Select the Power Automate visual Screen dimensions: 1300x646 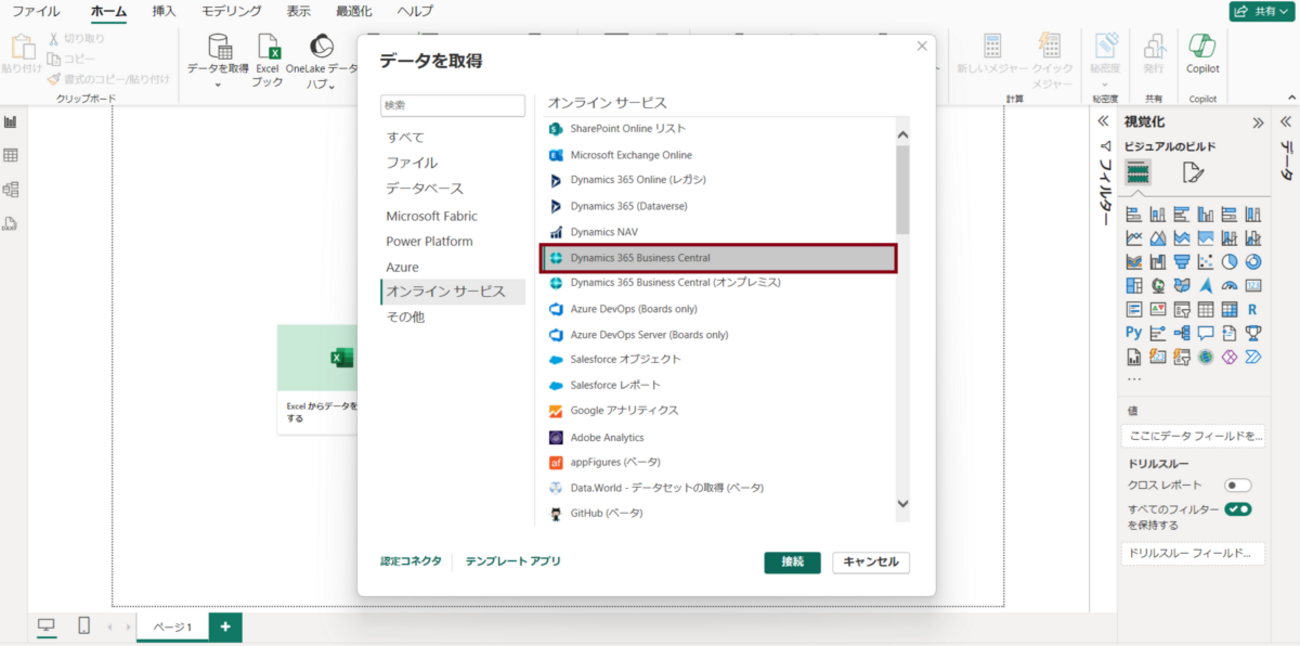click(x=1253, y=357)
